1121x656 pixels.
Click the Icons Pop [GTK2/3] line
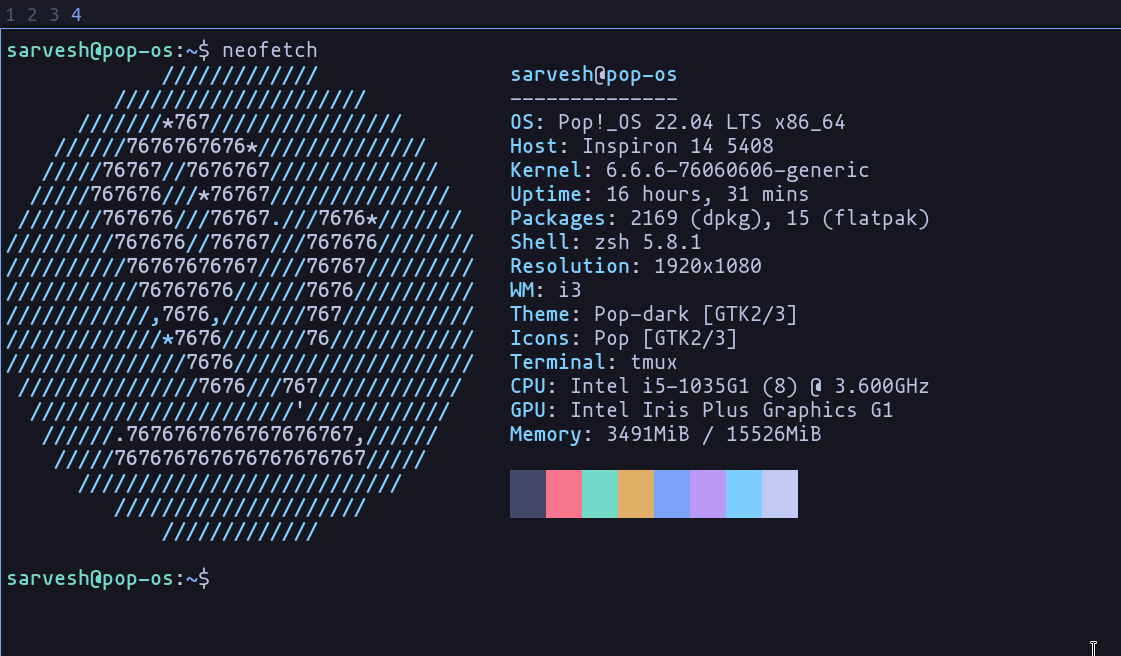[x=623, y=338]
